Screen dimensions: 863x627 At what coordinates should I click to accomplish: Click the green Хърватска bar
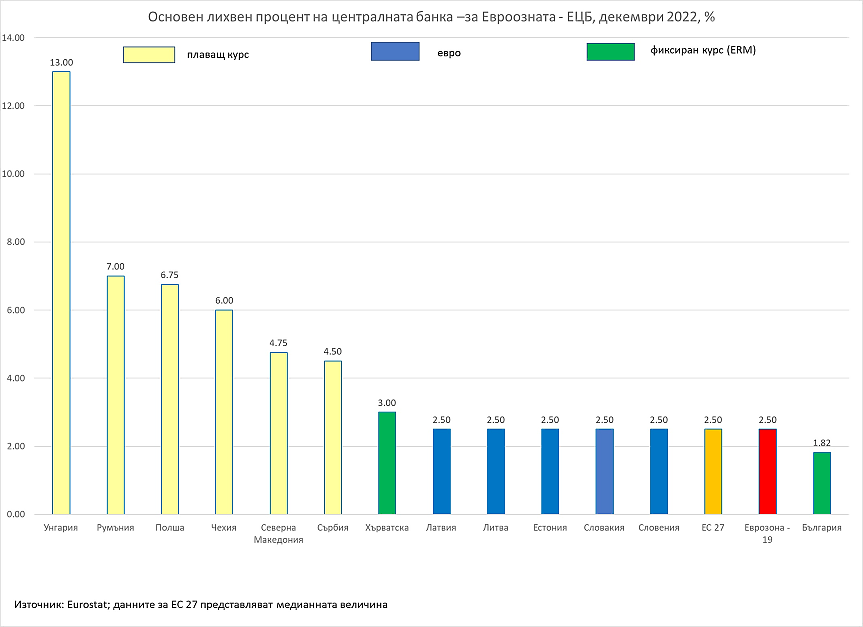coord(387,462)
